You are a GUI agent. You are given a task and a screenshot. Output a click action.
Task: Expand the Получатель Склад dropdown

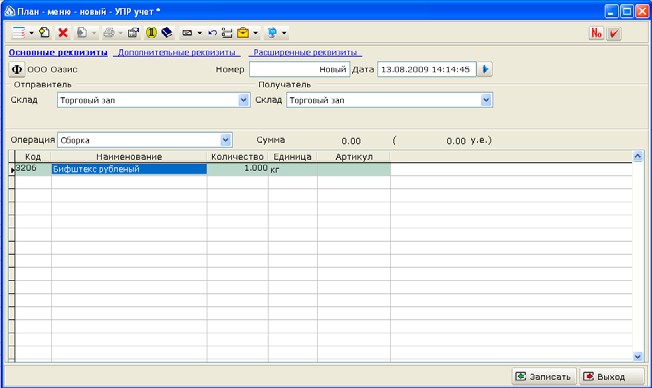[486, 100]
